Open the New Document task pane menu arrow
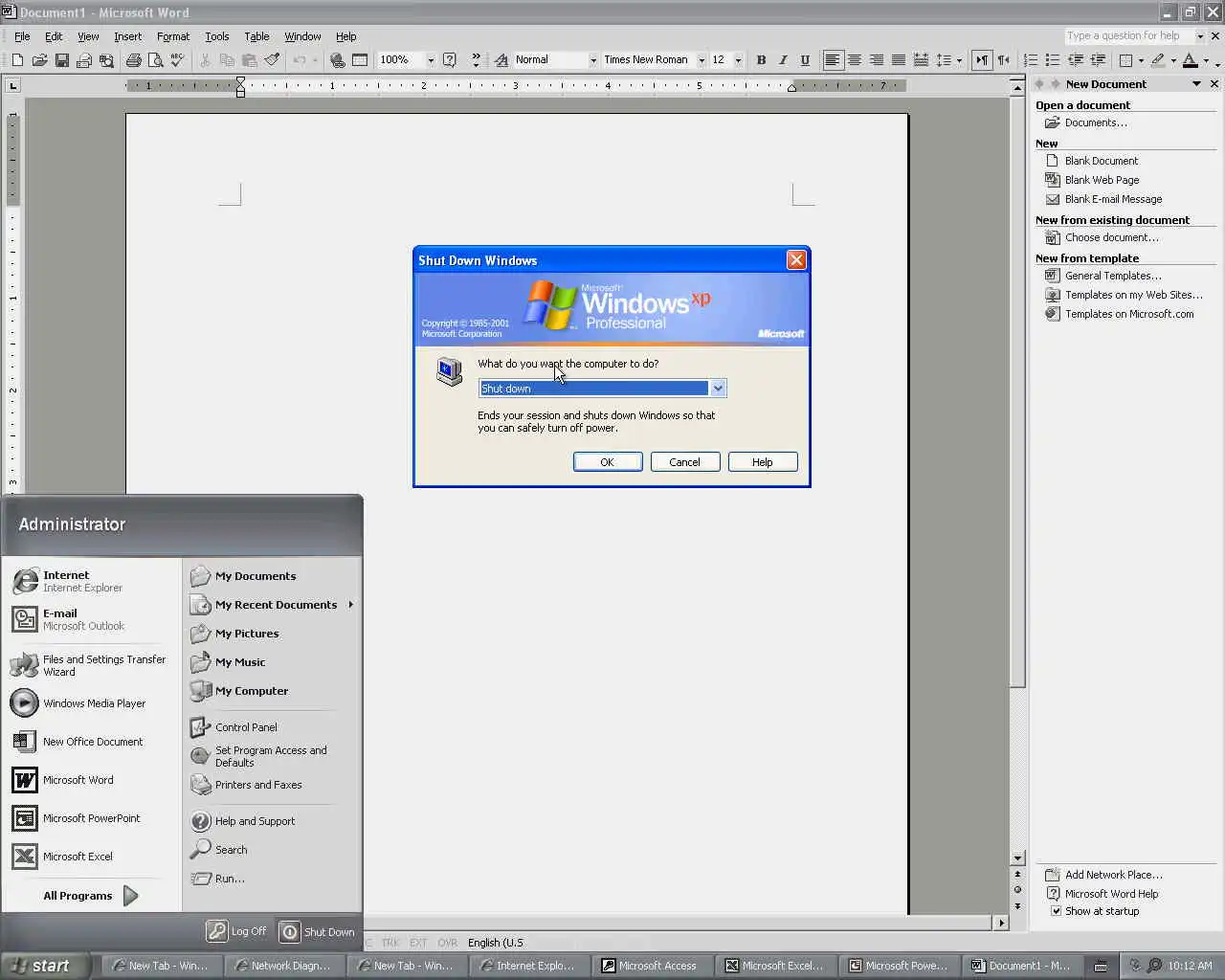Image resolution: width=1225 pixels, height=980 pixels. pyautogui.click(x=1196, y=84)
